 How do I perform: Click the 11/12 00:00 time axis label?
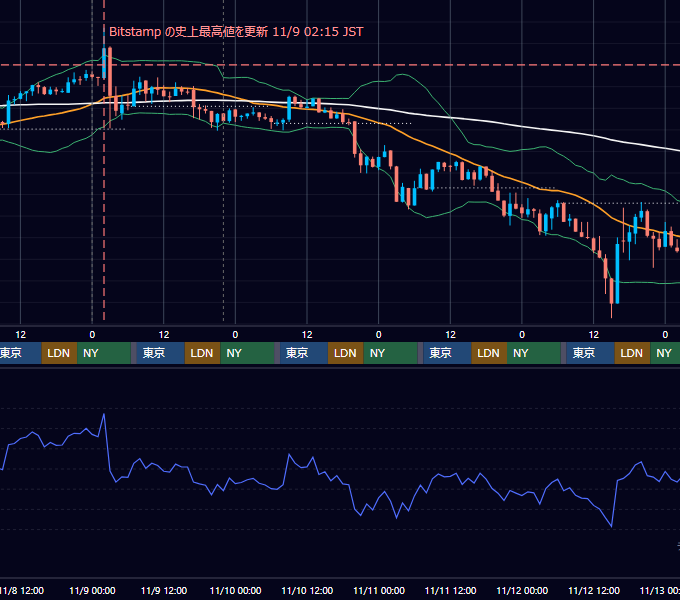coord(522,590)
